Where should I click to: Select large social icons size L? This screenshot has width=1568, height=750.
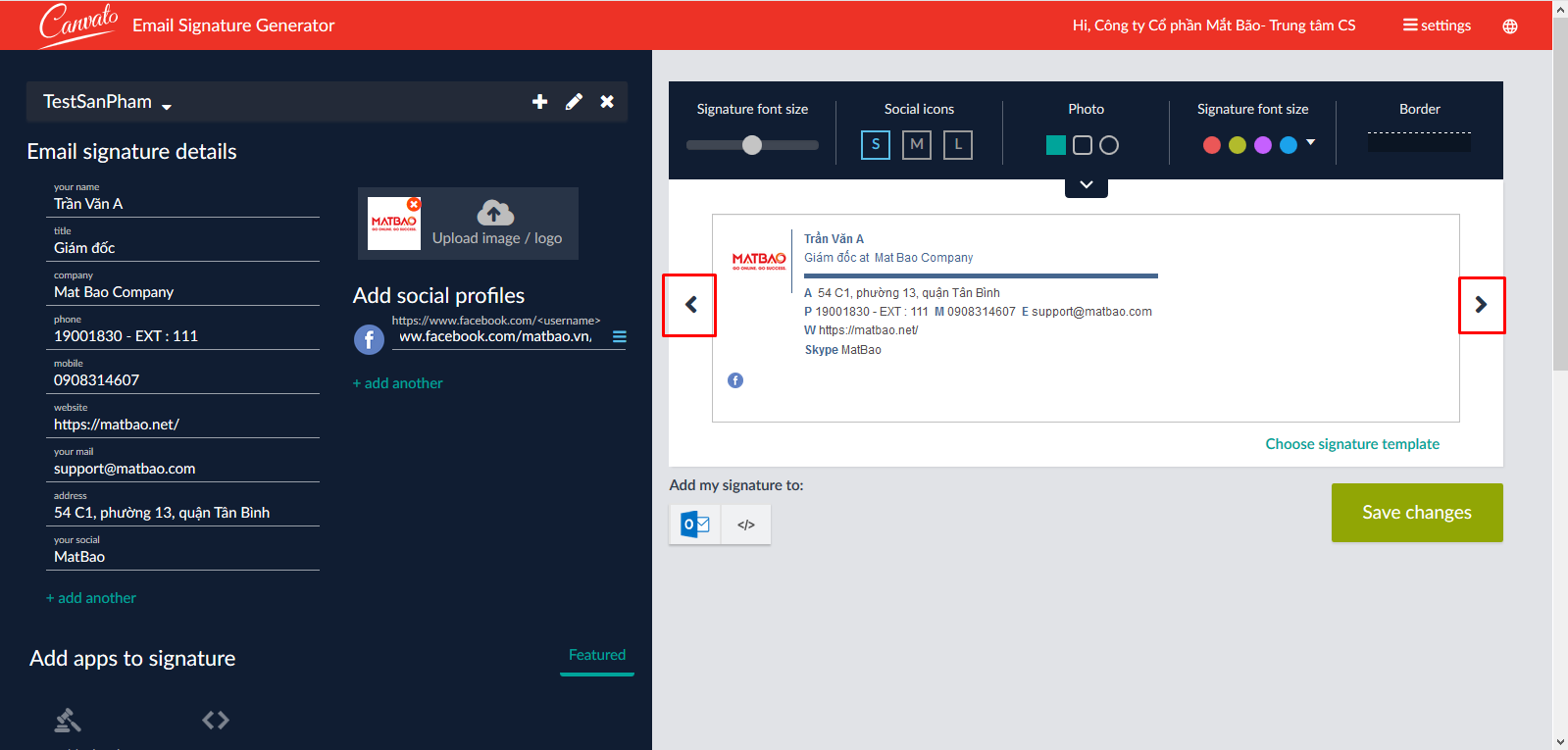pyautogui.click(x=958, y=145)
